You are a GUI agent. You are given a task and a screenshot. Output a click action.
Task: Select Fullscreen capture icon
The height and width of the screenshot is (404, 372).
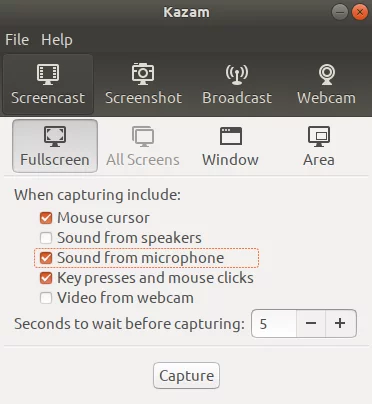pos(55,136)
